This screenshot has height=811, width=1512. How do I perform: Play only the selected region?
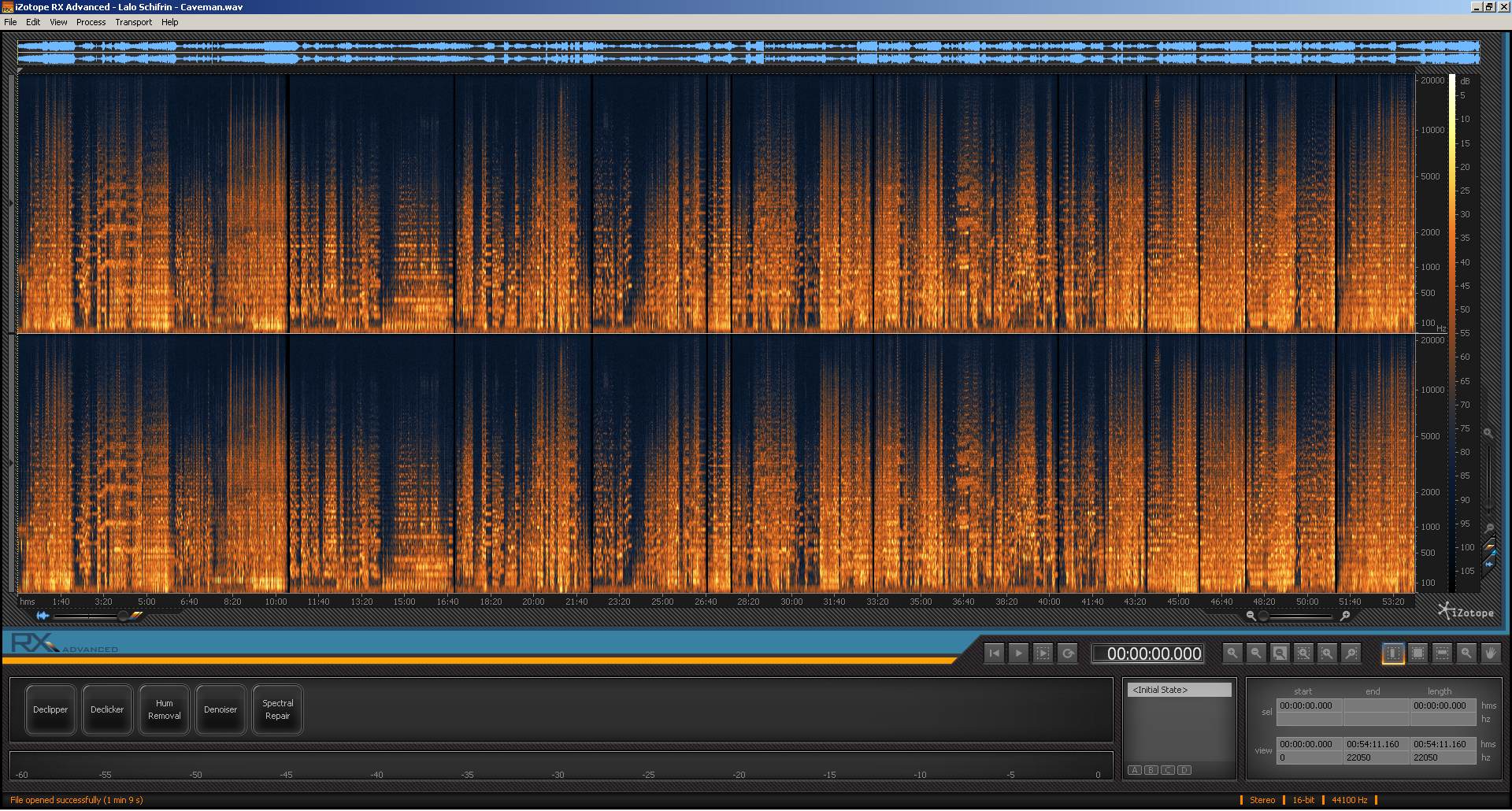(x=1043, y=654)
